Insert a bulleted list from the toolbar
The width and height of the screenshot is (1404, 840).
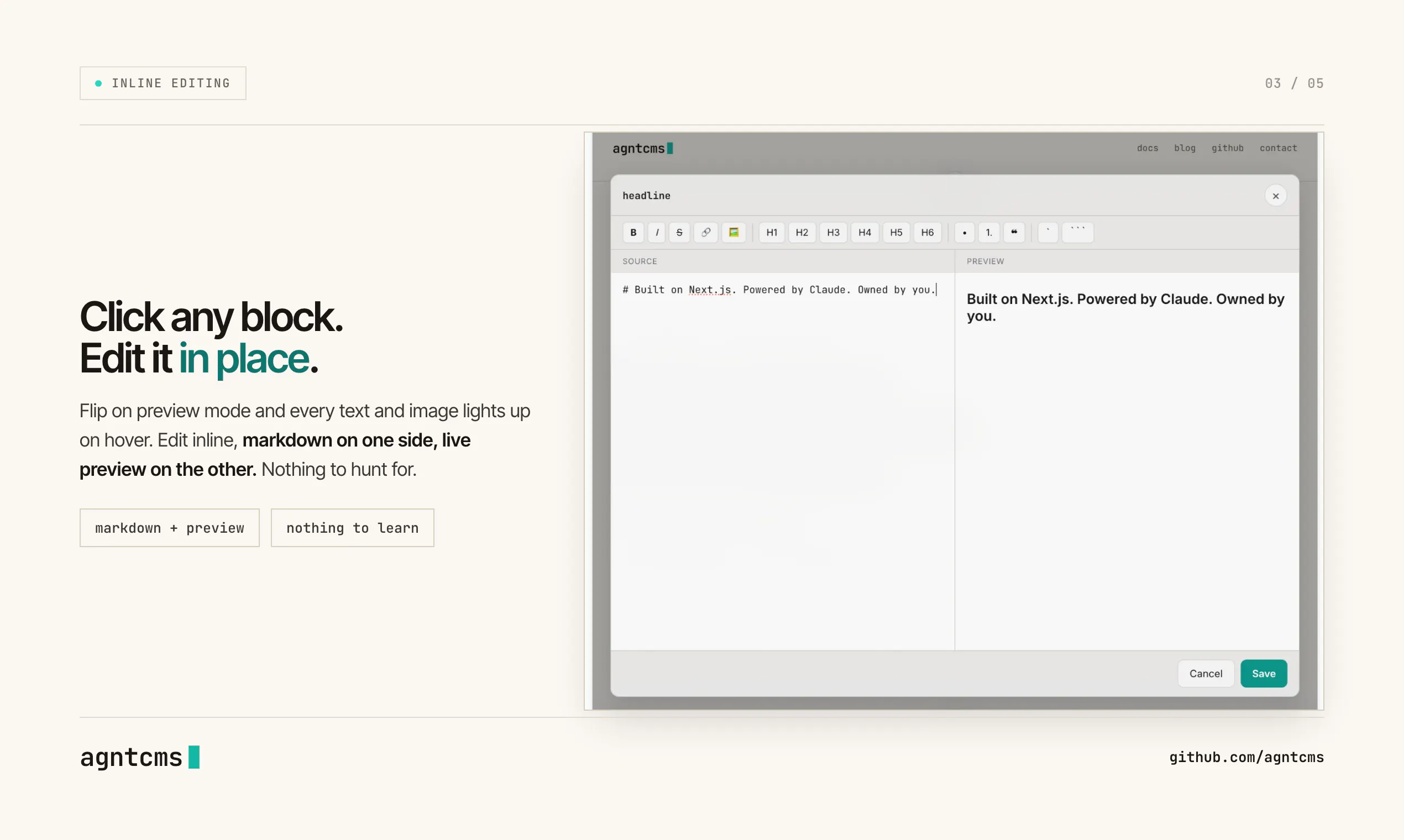(965, 233)
